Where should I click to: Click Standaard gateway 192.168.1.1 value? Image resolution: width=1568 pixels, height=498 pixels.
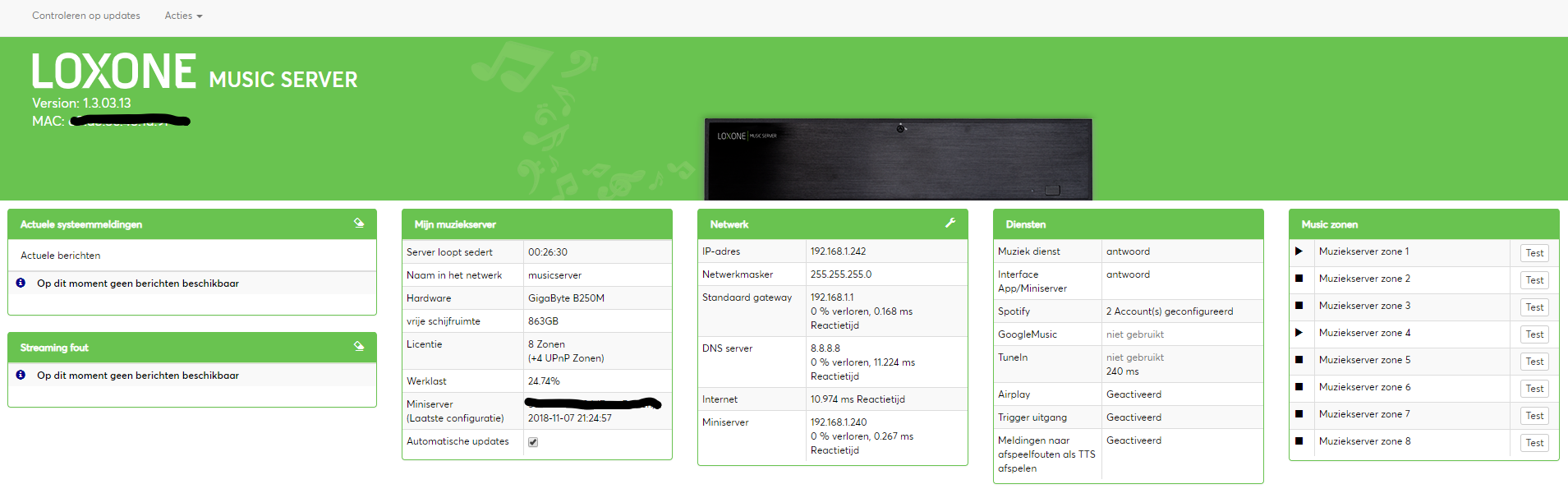(x=832, y=297)
